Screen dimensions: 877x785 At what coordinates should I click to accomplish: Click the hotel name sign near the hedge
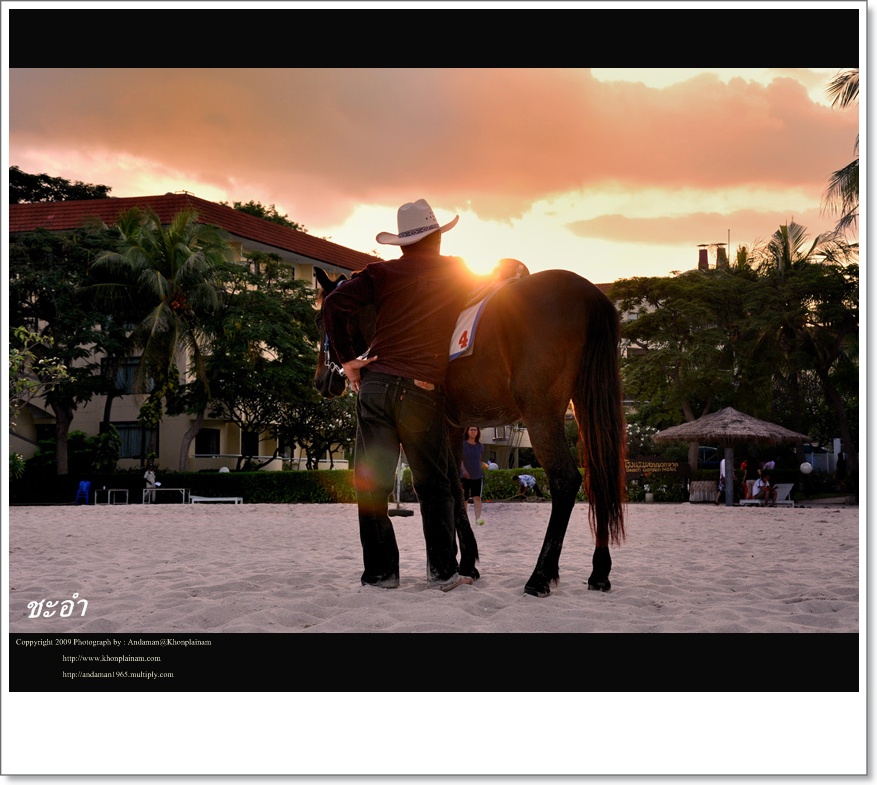pos(652,466)
